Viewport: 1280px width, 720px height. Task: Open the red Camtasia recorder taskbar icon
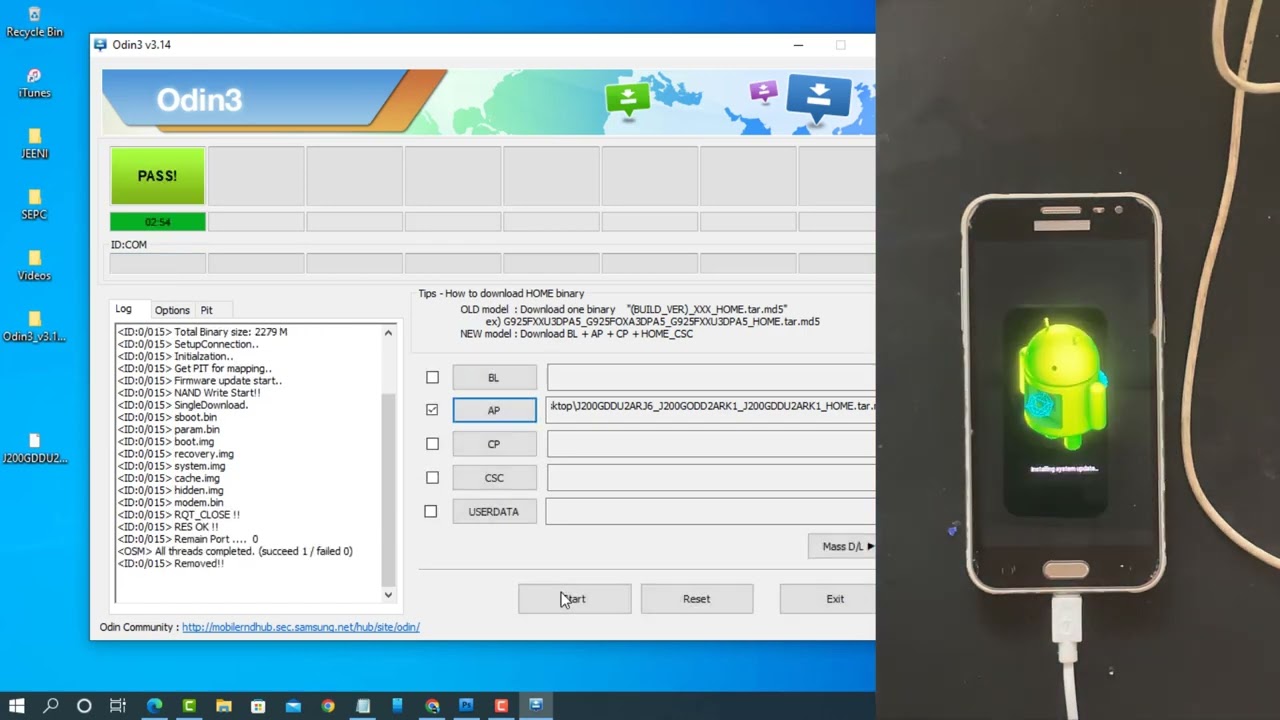click(x=501, y=706)
